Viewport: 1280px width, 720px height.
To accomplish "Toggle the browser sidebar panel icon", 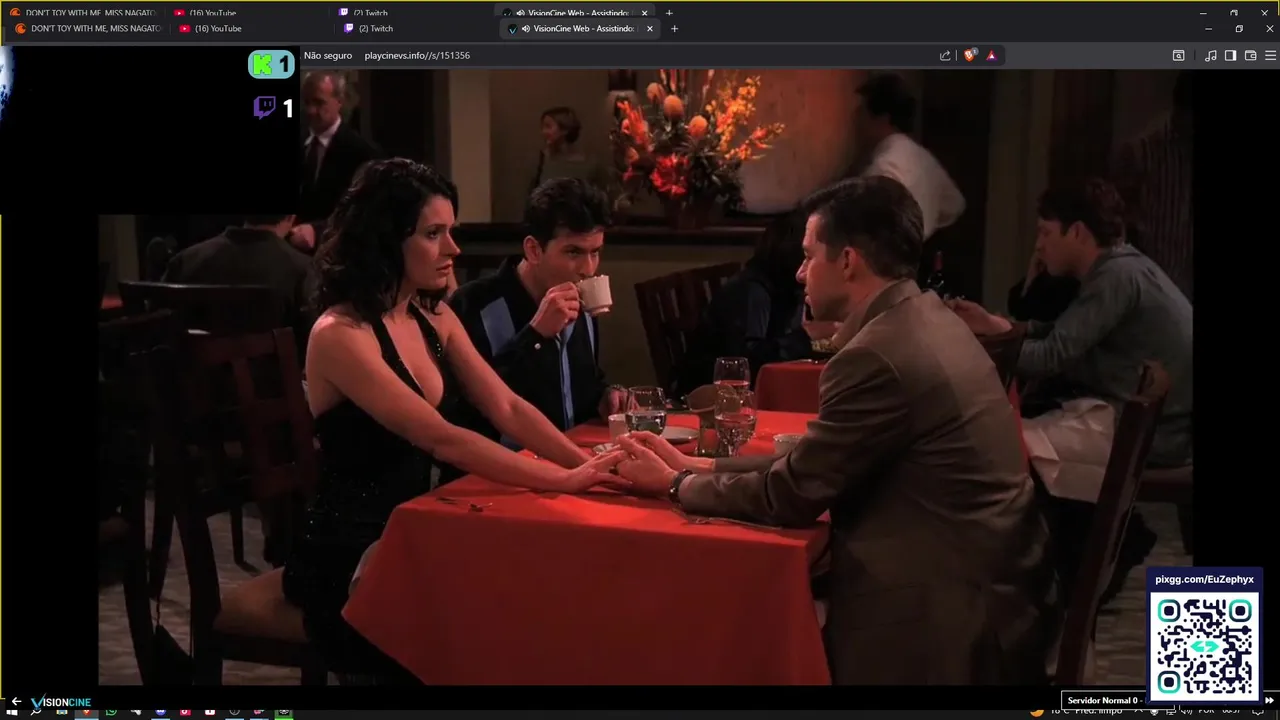I will (1231, 56).
